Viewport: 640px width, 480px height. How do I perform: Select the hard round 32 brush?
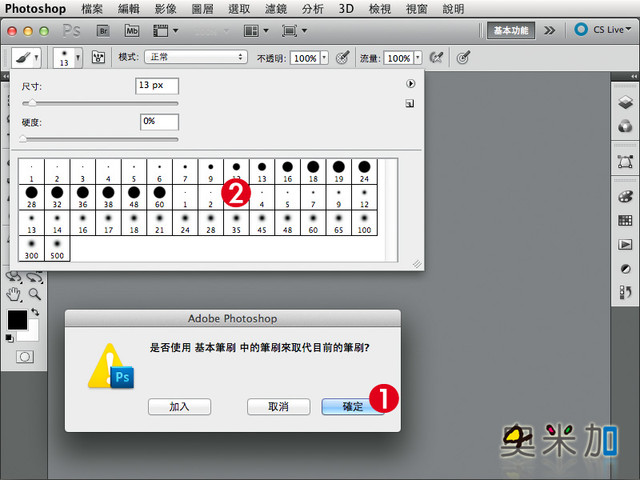[x=57, y=197]
